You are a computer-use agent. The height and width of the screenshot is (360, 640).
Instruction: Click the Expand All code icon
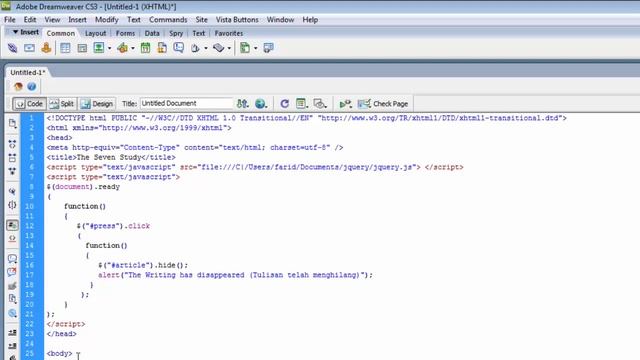click(12, 171)
